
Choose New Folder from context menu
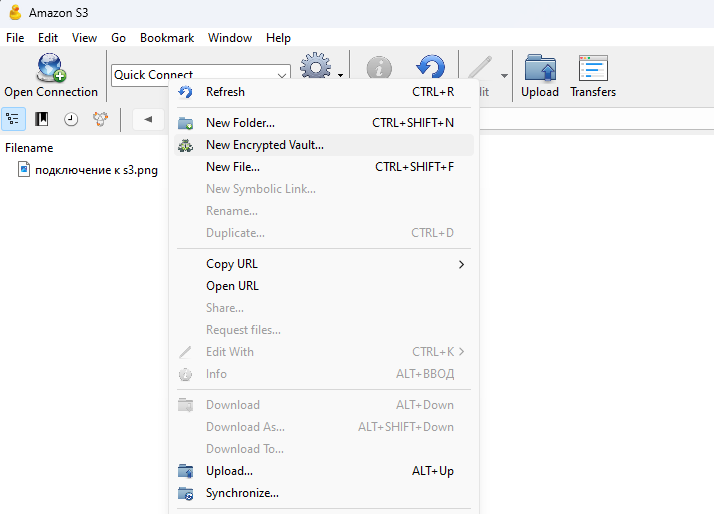pyautogui.click(x=240, y=123)
